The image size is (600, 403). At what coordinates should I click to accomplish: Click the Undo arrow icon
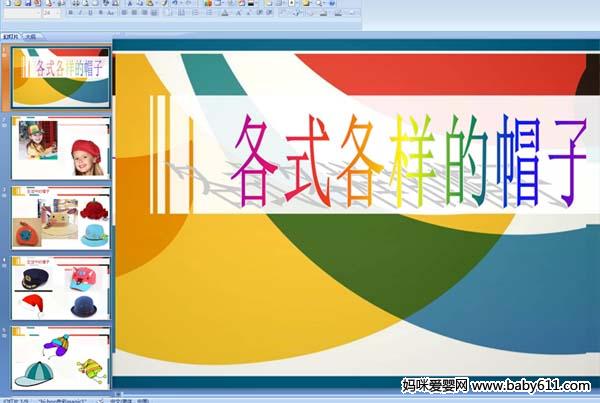pyautogui.click(x=174, y=3)
